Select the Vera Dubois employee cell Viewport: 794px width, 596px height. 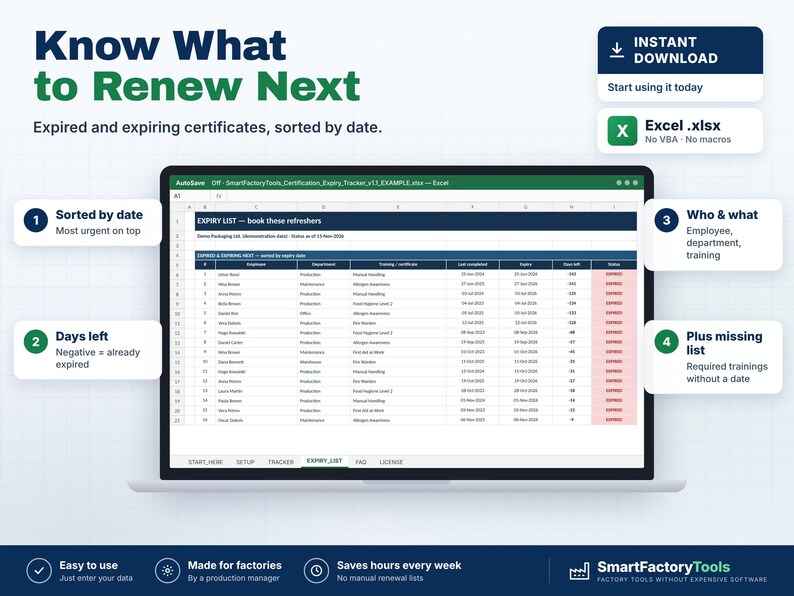tap(256, 323)
